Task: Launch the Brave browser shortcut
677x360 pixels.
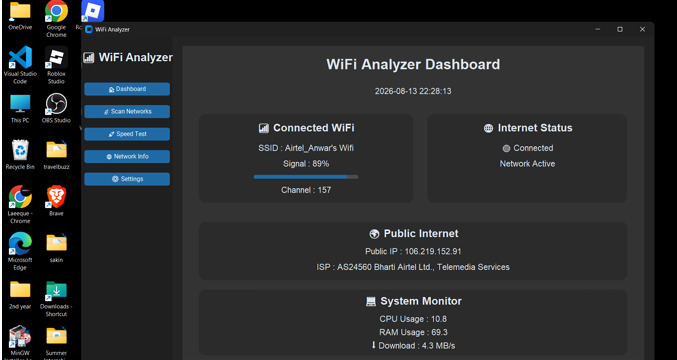Action: click(56, 197)
